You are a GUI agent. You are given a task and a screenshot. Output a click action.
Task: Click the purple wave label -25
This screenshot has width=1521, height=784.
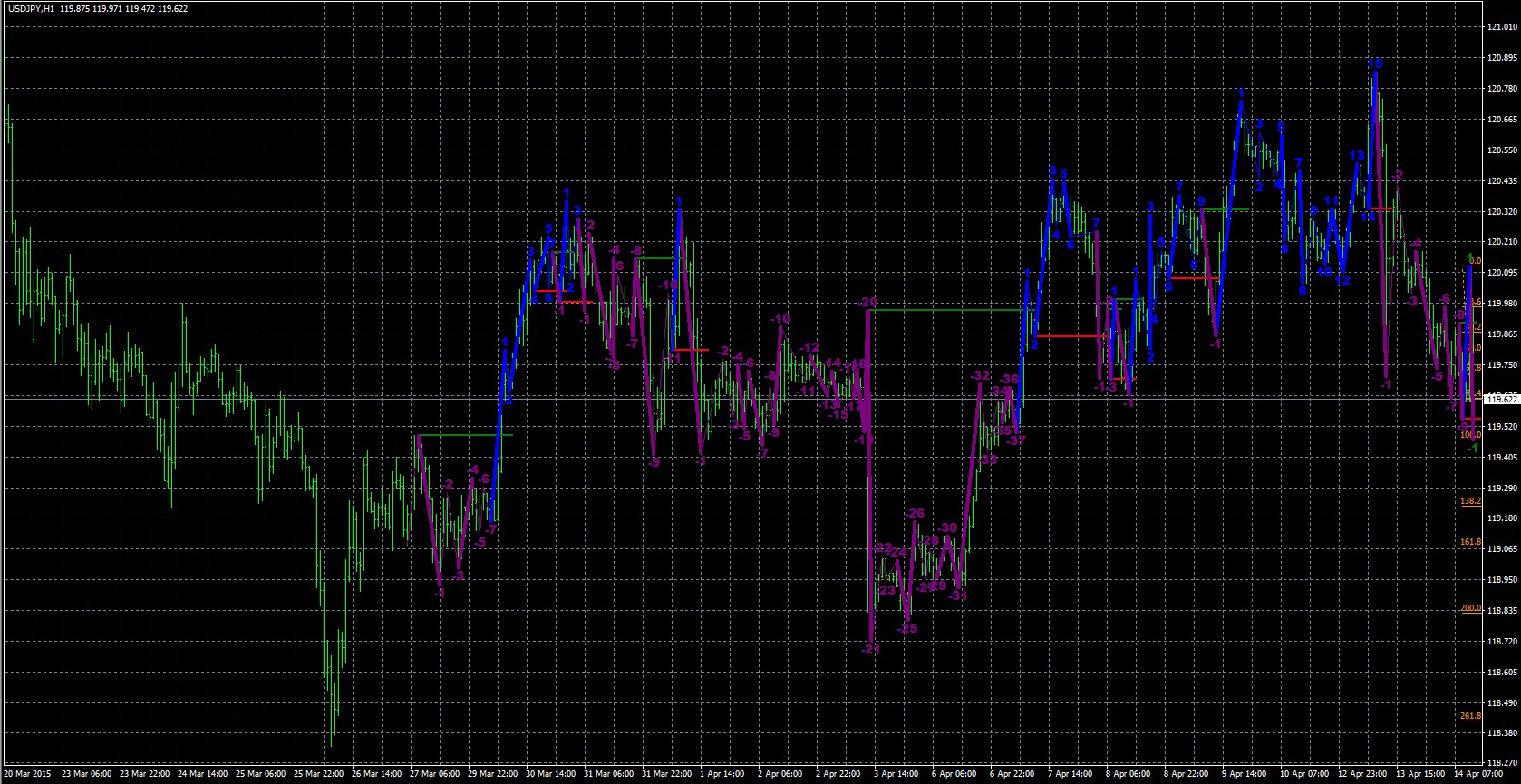[x=907, y=628]
